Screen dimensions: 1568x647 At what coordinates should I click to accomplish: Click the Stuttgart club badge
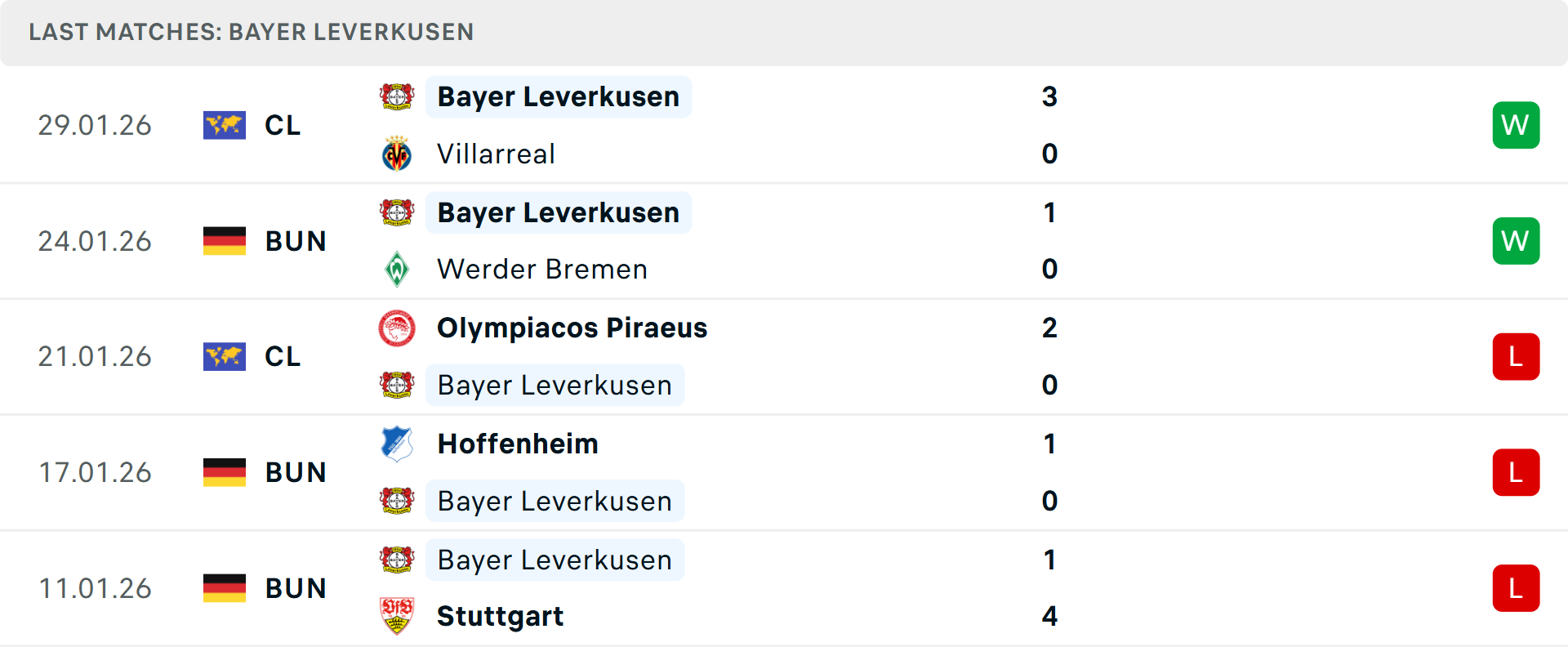click(397, 616)
